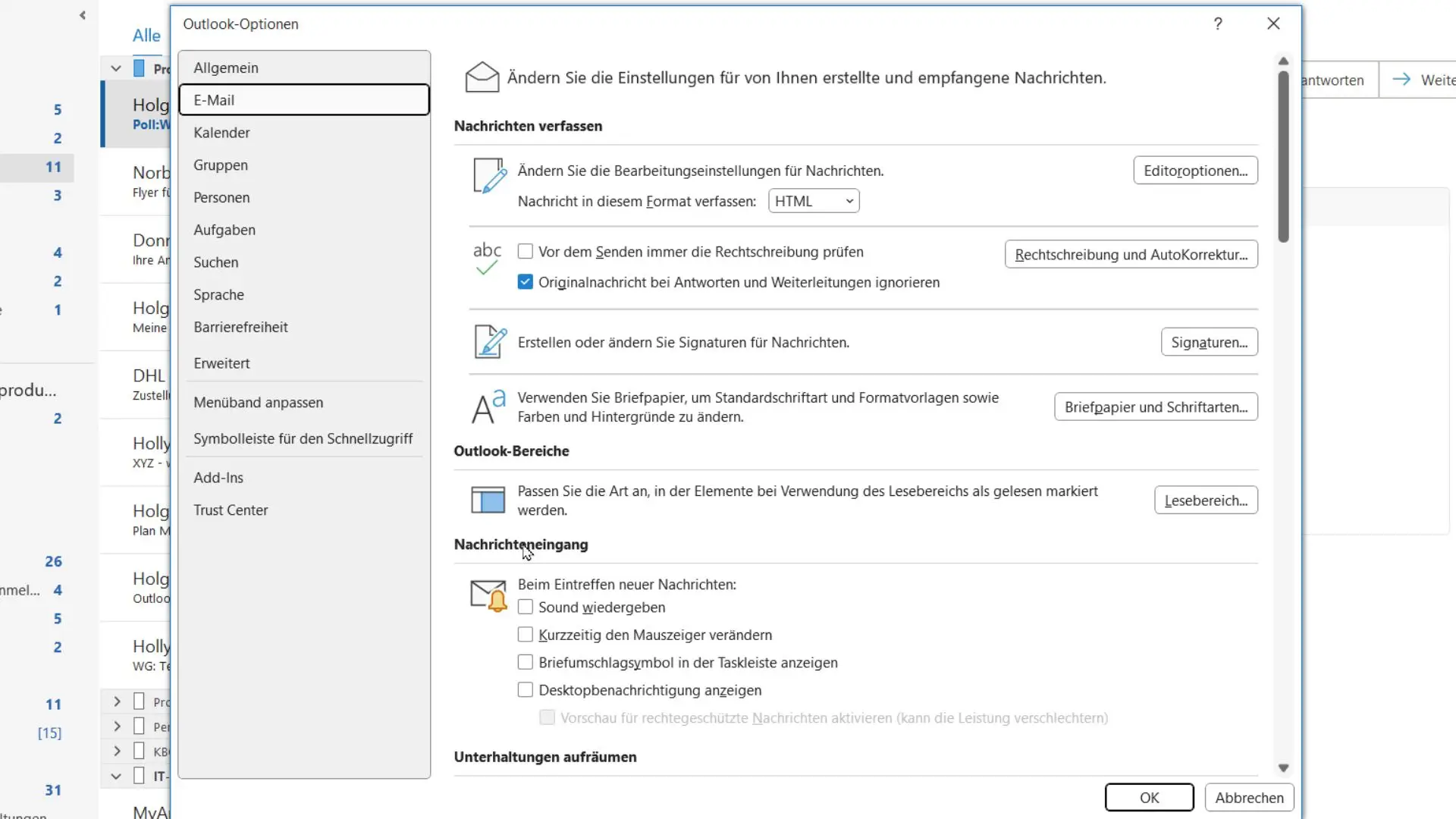This screenshot has width=1456, height=819.
Task: Enable Desktopbenachrichtigung anzeigen
Action: pyautogui.click(x=525, y=689)
